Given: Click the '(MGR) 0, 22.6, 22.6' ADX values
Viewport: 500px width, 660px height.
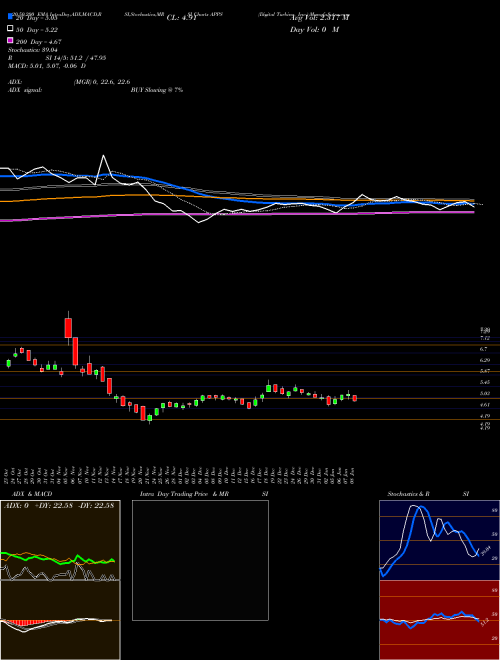Looking at the screenshot, I should click(x=101, y=82).
